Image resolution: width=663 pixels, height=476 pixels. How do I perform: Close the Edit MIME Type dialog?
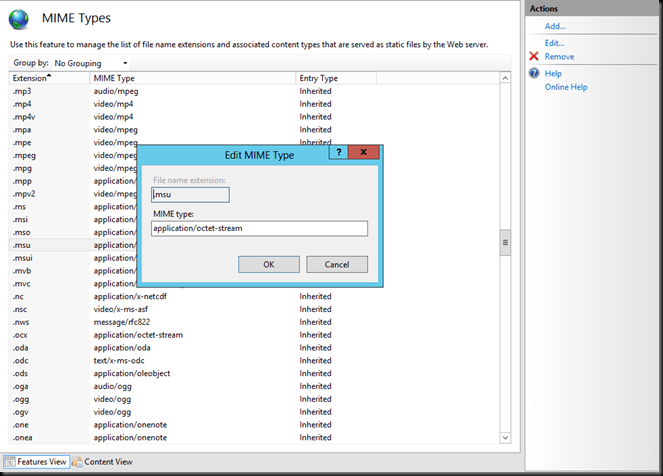tap(364, 154)
